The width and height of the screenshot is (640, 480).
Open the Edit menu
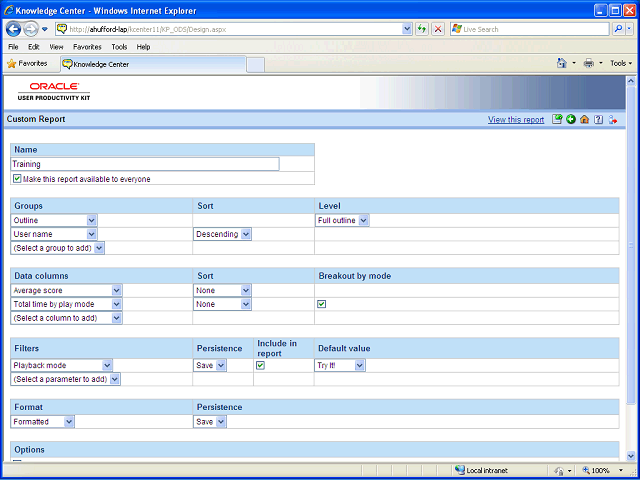(33, 47)
